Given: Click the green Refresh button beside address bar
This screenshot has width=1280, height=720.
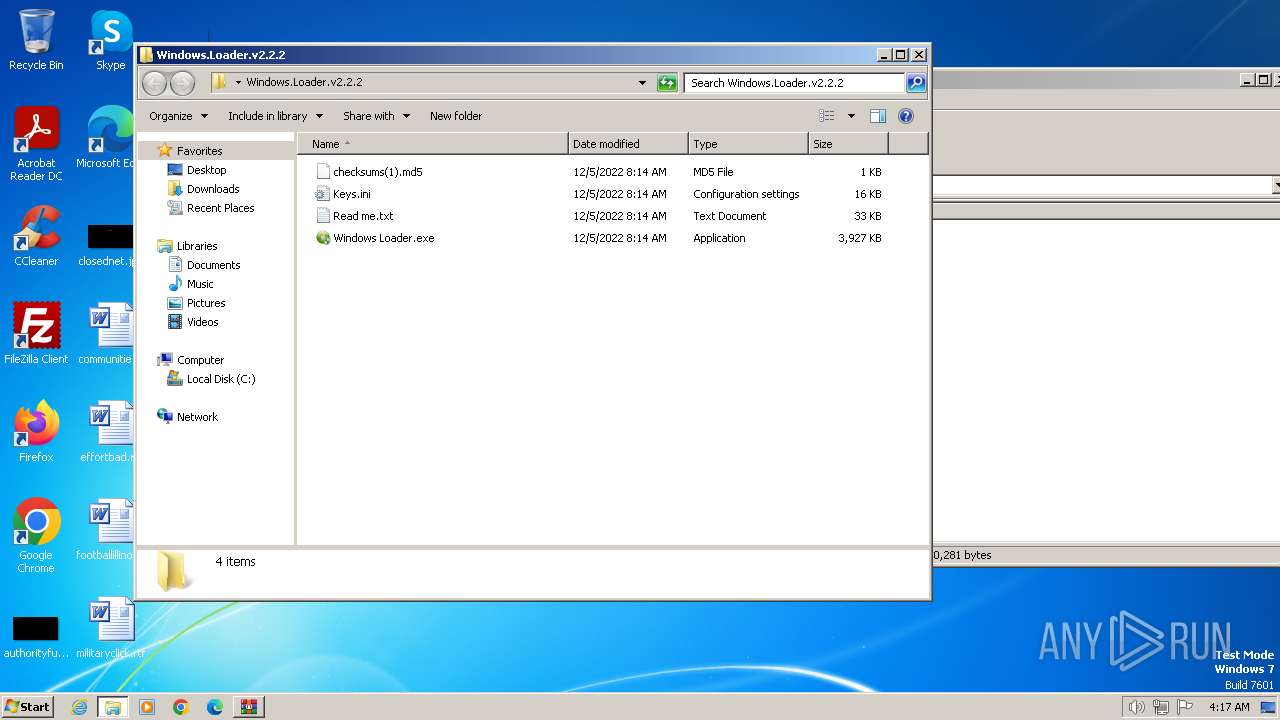Looking at the screenshot, I should [667, 83].
